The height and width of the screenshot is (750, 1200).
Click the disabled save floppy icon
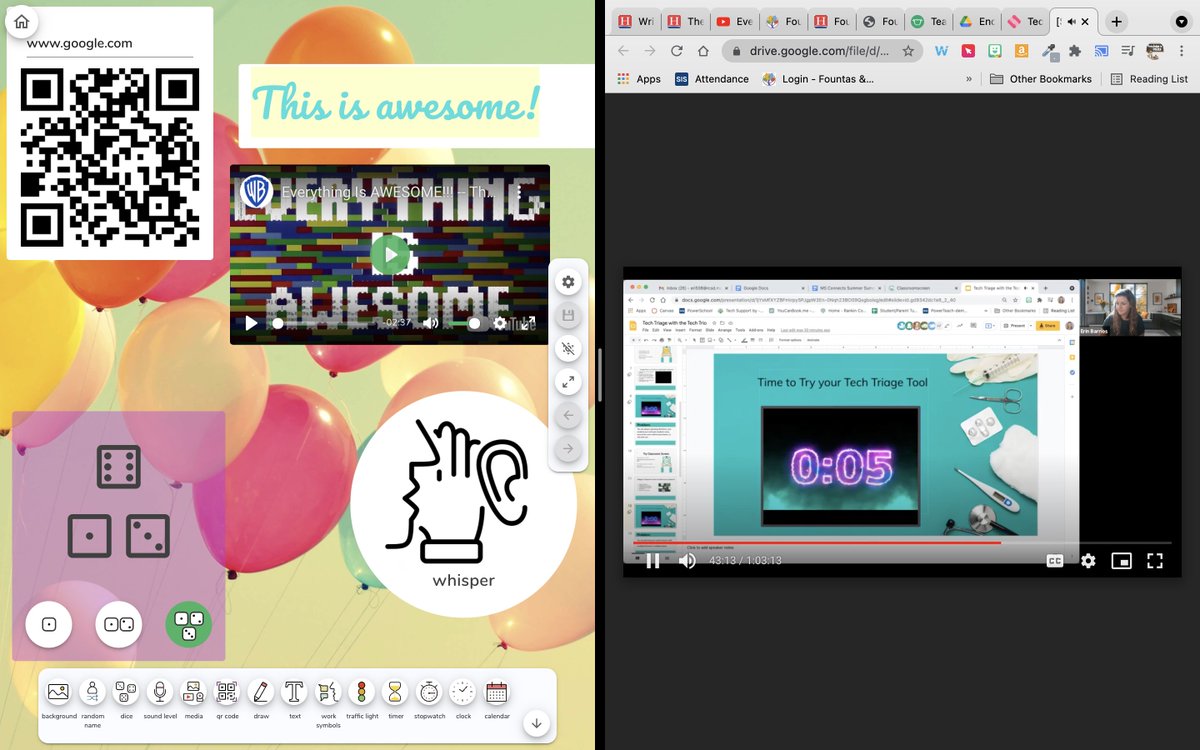click(568, 316)
